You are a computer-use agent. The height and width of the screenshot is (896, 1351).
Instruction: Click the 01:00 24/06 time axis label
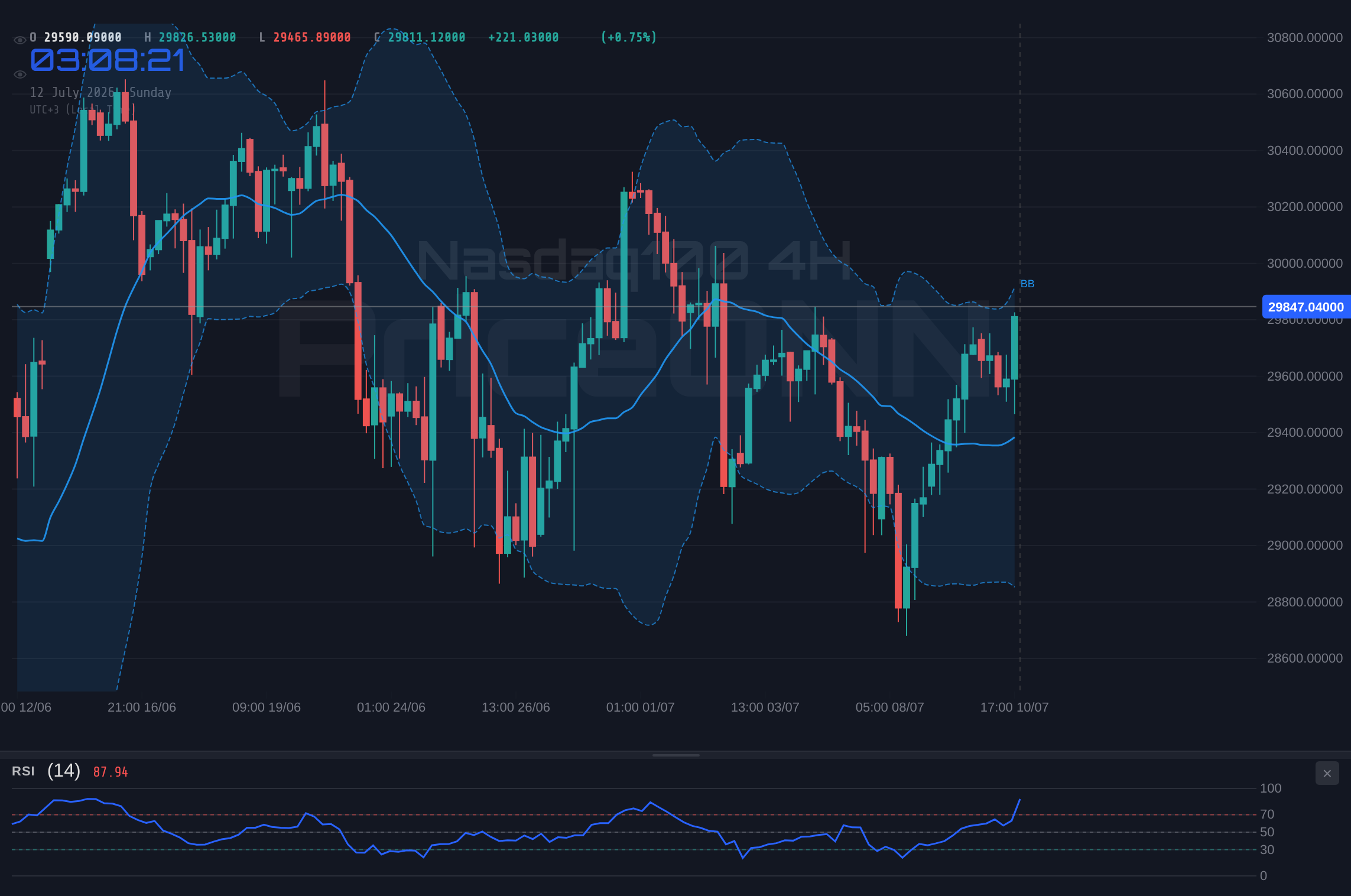391,707
